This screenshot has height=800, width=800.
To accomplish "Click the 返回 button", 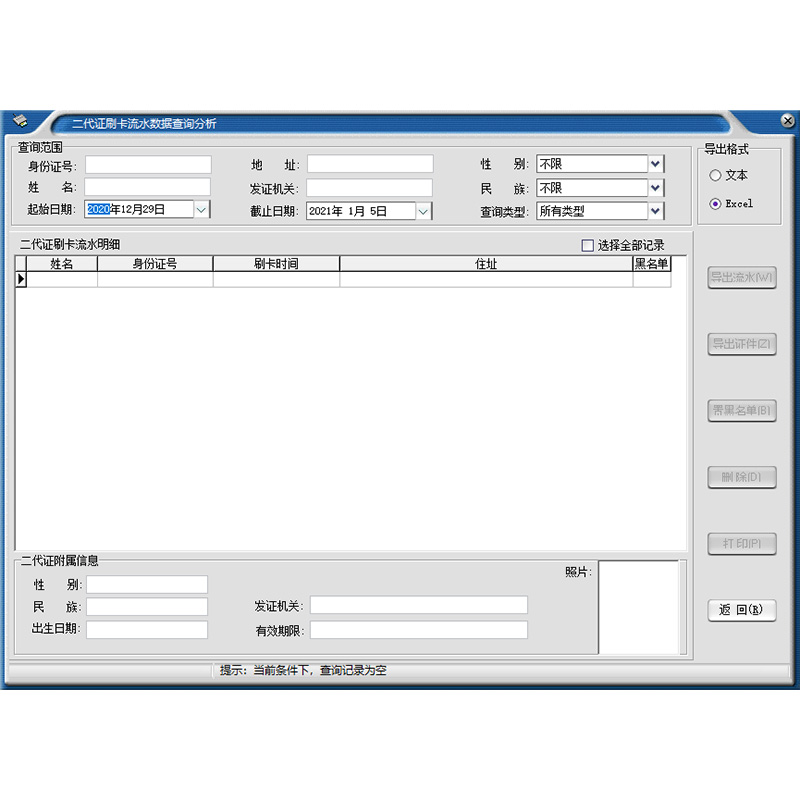I will (x=742, y=611).
